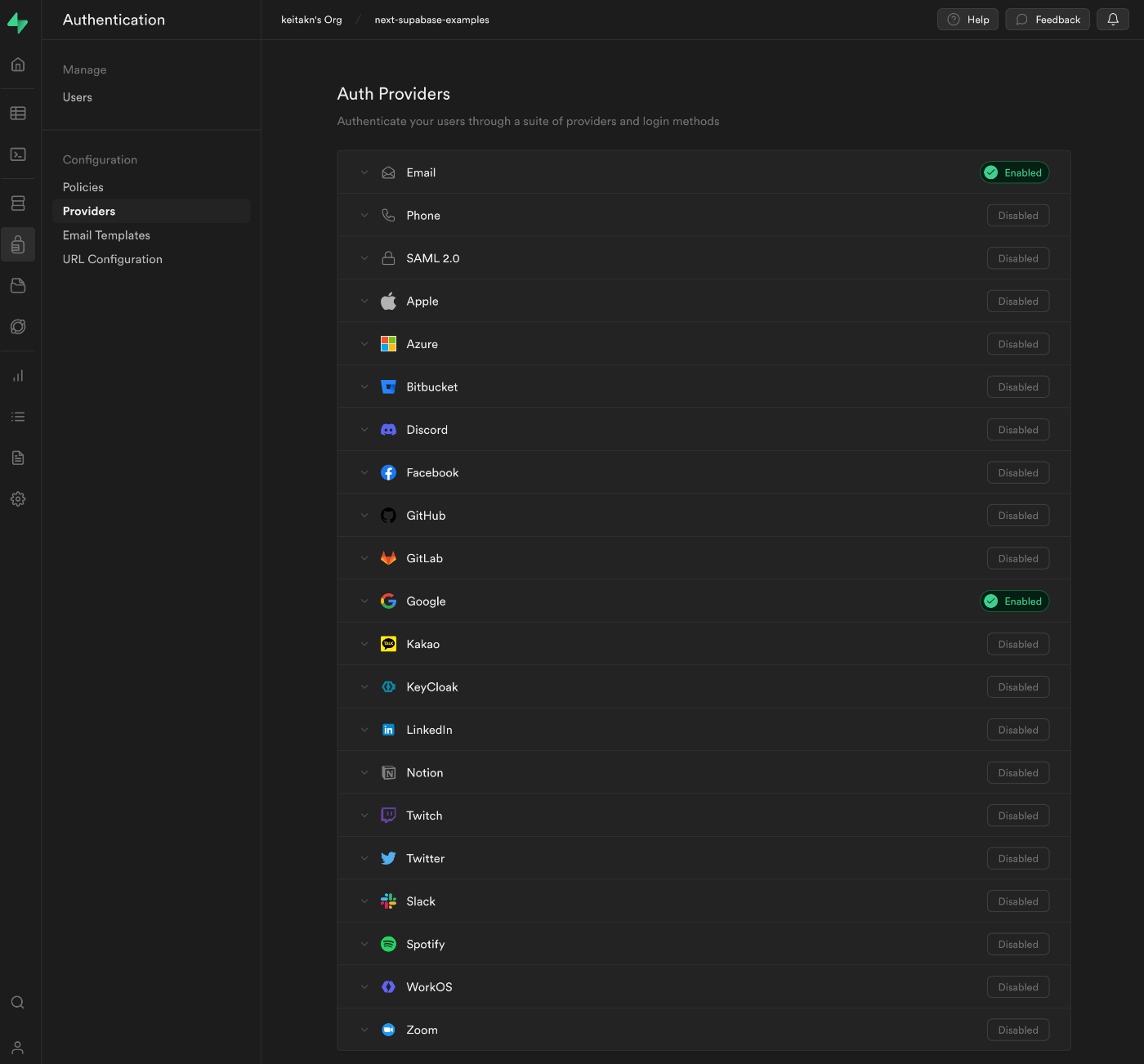Image resolution: width=1144 pixels, height=1064 pixels.
Task: Open the Edge Functions icon
Action: click(x=18, y=327)
